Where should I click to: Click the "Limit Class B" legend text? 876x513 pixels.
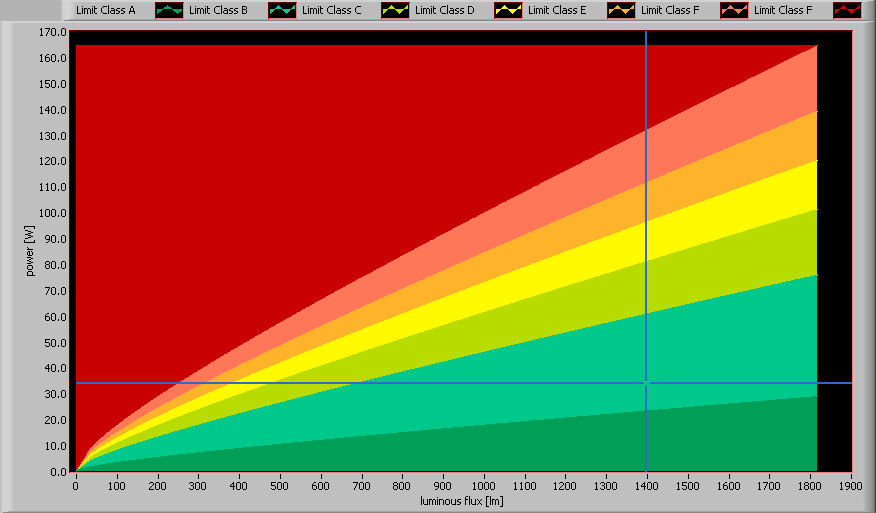pos(218,10)
